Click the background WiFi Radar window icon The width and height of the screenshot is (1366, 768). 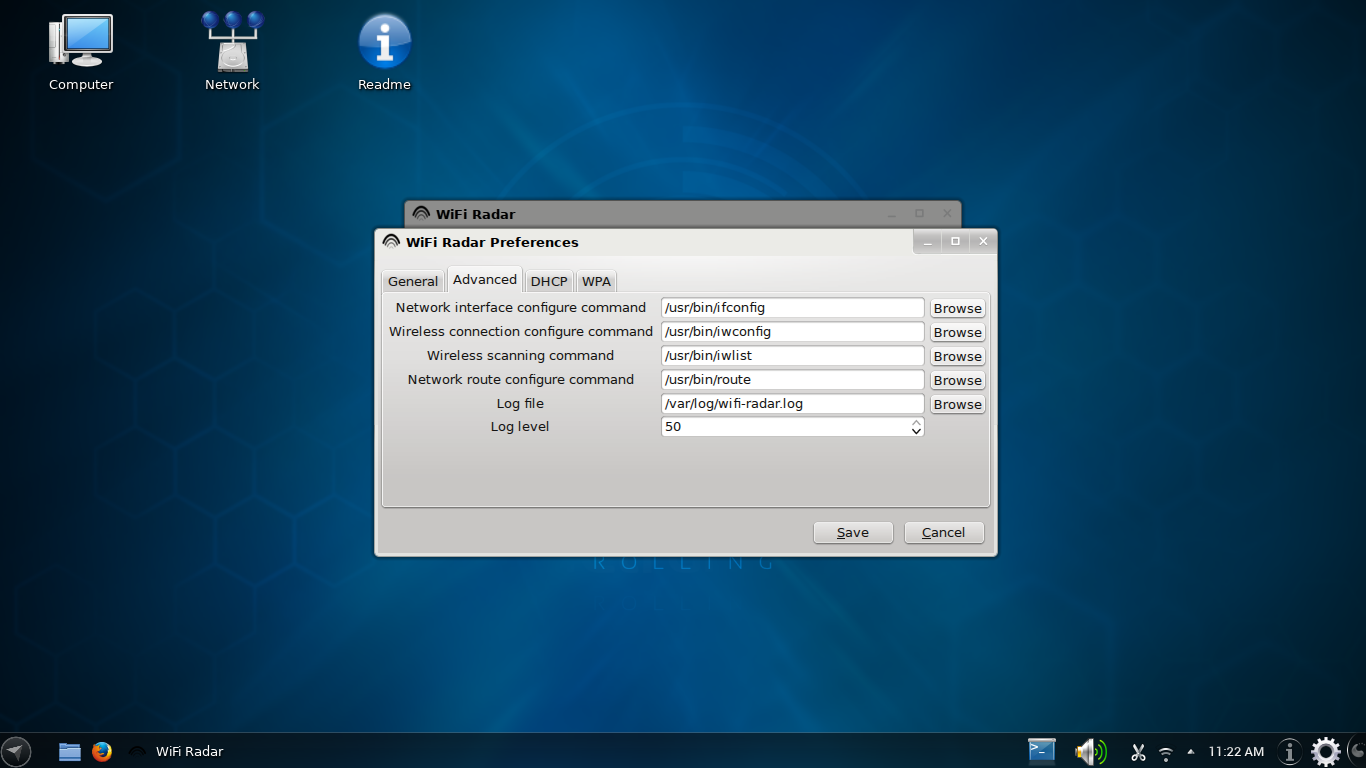pyautogui.click(x=421, y=213)
